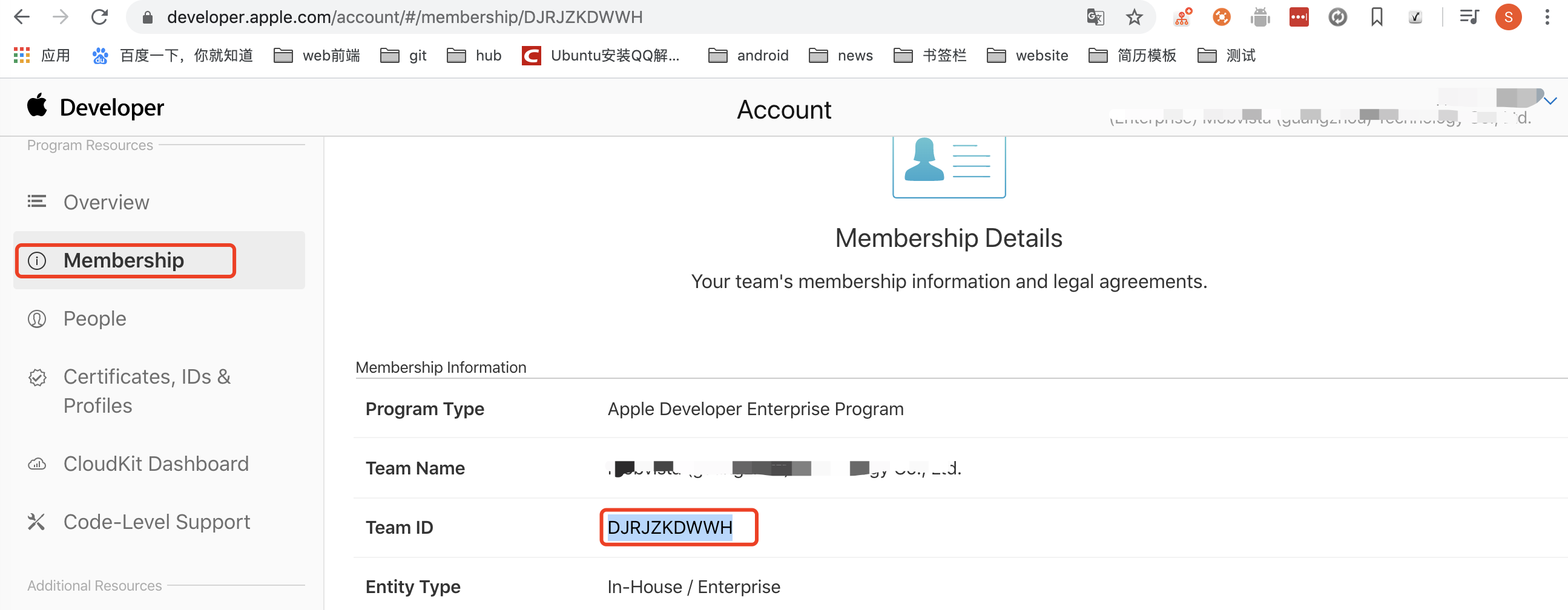Open the Android robot extension icon
This screenshot has width=1568, height=610.
[1260, 16]
